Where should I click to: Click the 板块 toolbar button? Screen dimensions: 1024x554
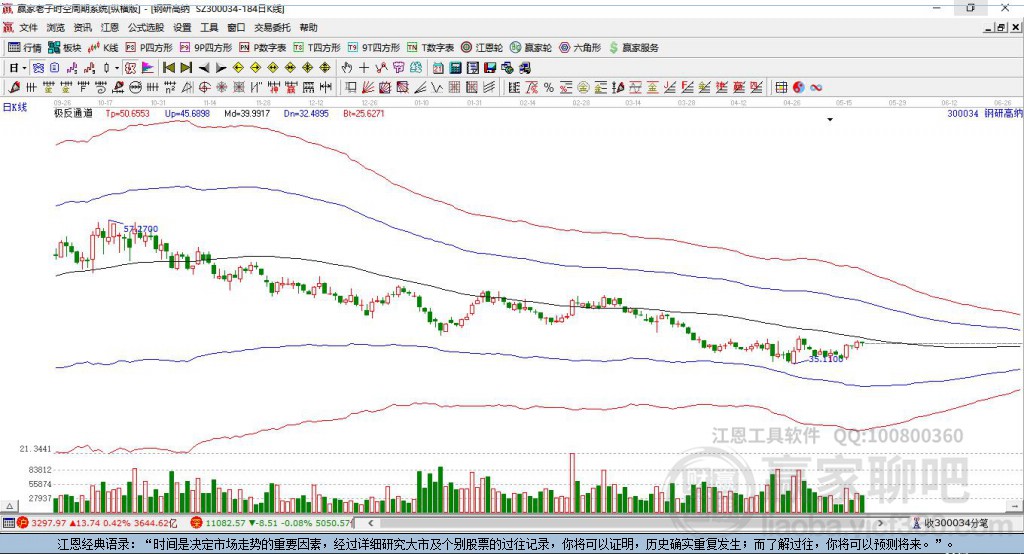(65, 48)
